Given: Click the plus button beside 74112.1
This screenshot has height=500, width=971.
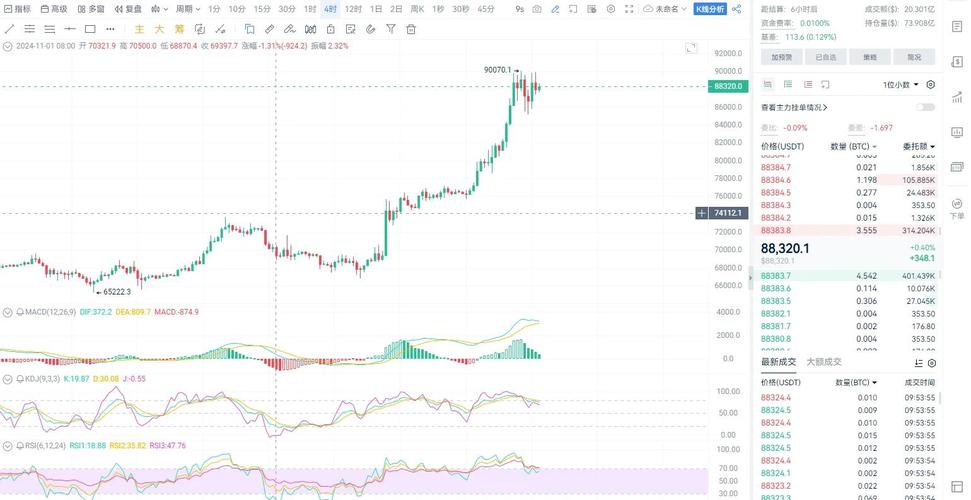Looking at the screenshot, I should coord(702,213).
